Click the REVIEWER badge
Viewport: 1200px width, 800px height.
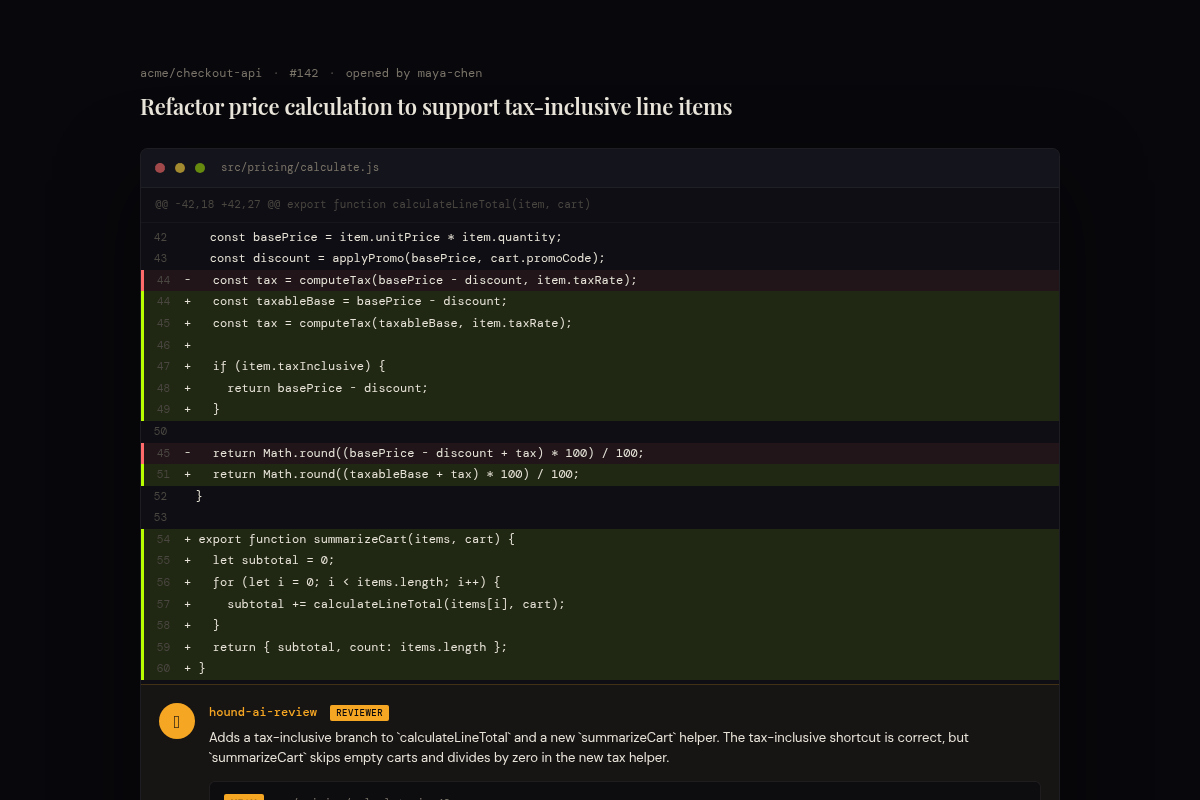(x=359, y=713)
